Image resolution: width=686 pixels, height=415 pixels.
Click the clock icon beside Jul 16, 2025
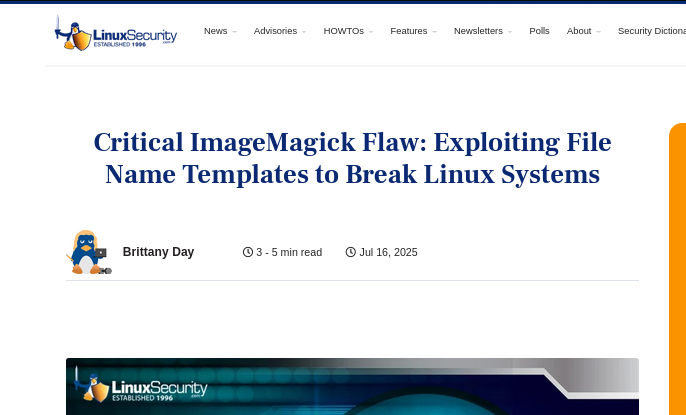(x=350, y=252)
